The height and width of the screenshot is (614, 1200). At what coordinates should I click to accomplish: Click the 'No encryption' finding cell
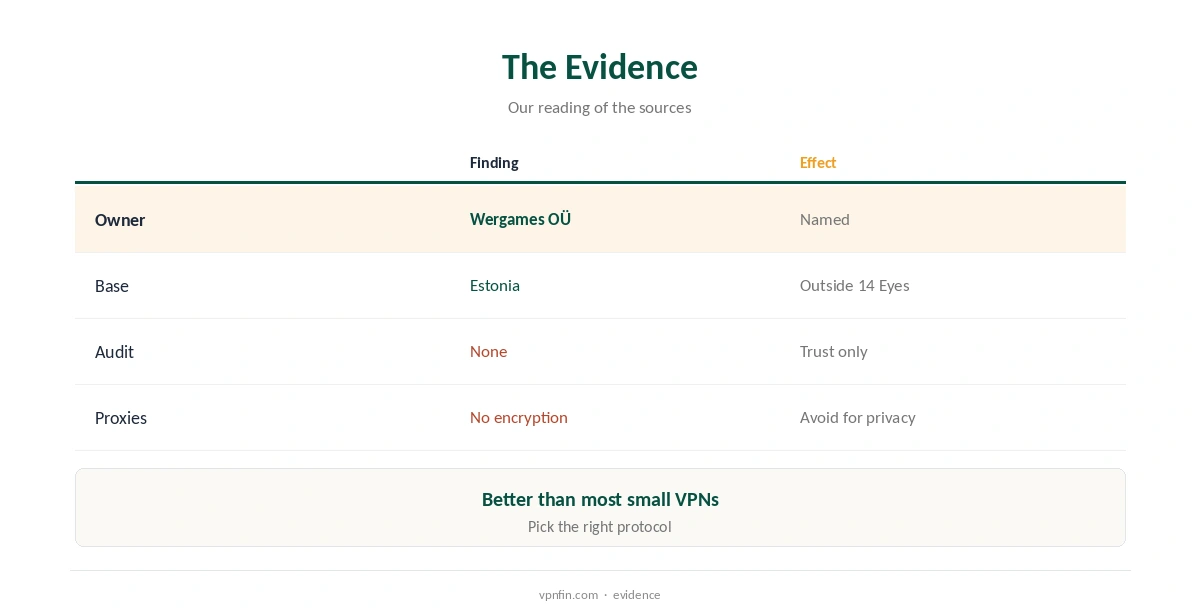519,417
